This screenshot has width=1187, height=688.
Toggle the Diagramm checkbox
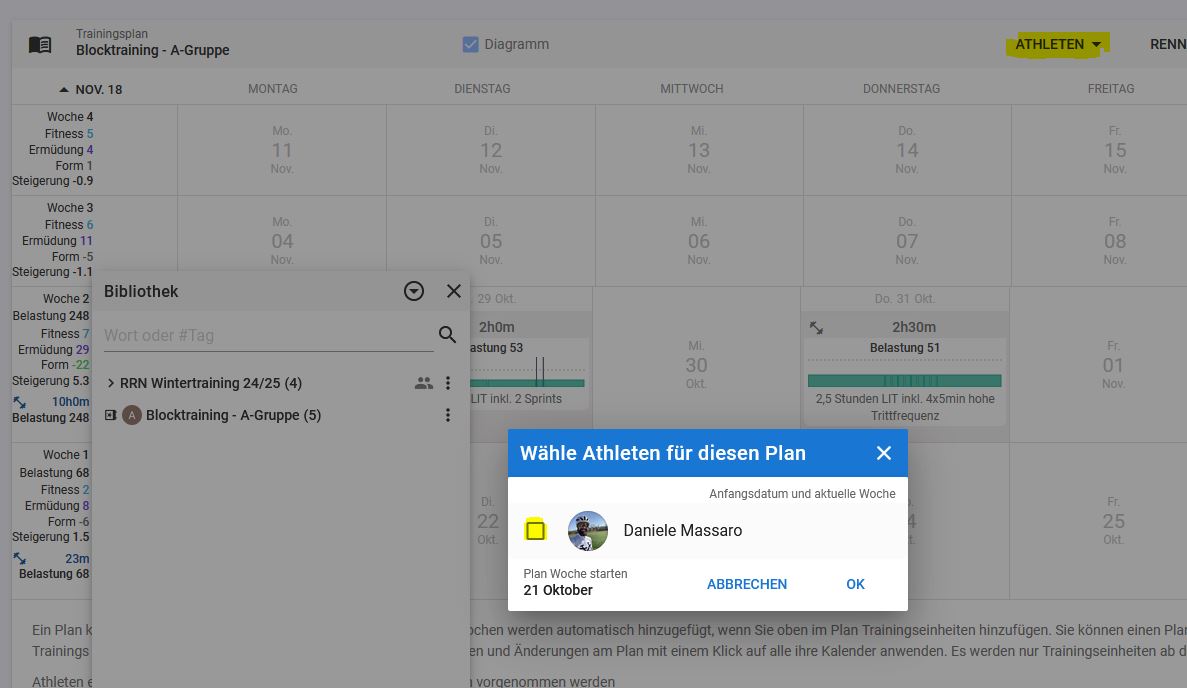point(471,44)
